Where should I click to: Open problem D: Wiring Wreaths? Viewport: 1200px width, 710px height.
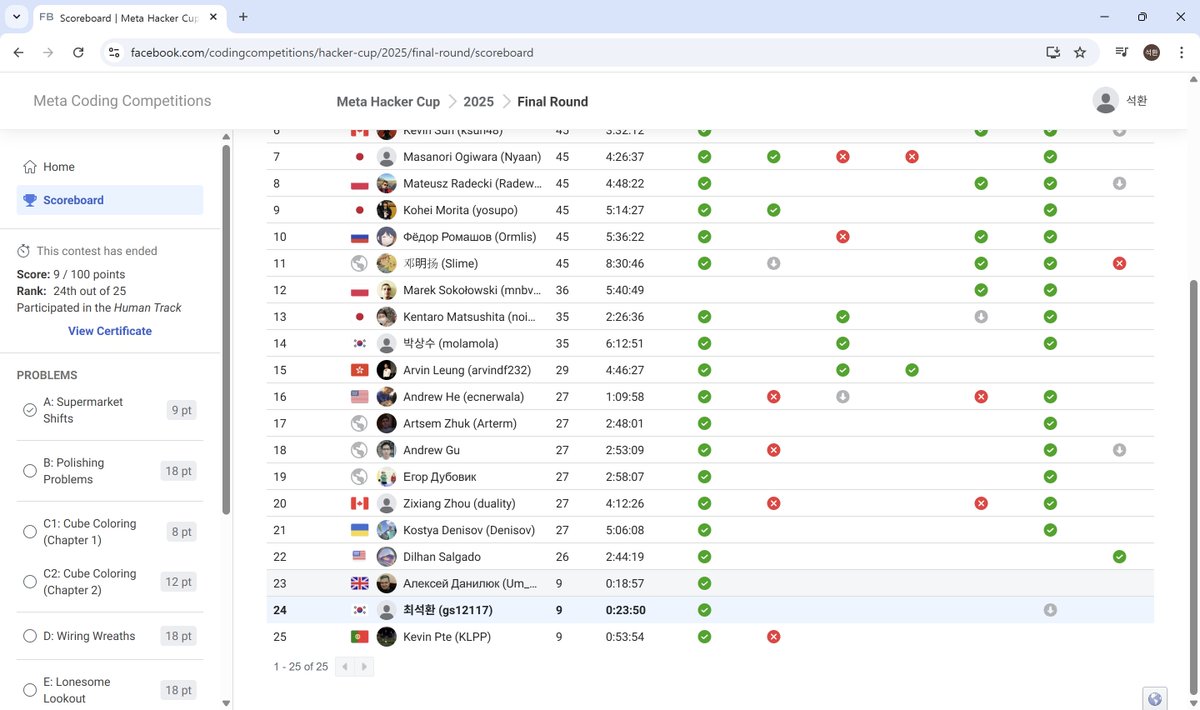click(x=110, y=636)
